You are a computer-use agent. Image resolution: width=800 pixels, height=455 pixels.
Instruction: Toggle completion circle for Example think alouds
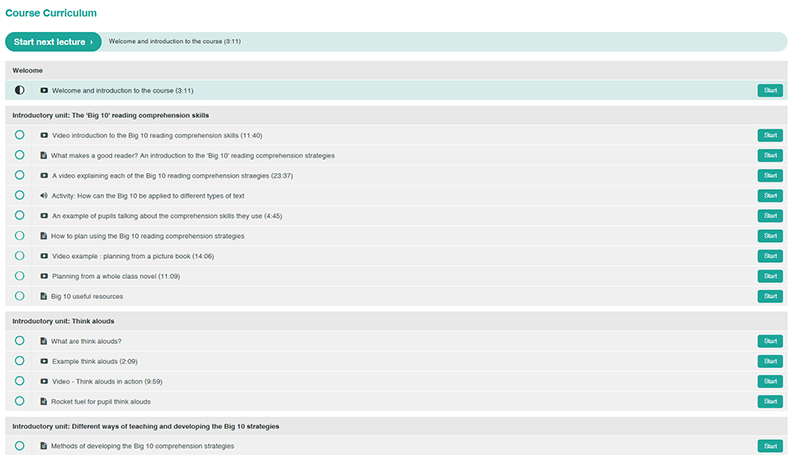coord(19,361)
